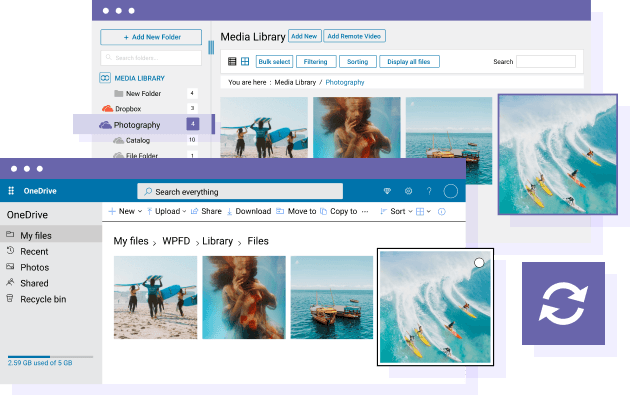The width and height of the screenshot is (630, 395).
Task: Click the WPFD breadcrumb in OneDrive
Action: pyautogui.click(x=176, y=241)
